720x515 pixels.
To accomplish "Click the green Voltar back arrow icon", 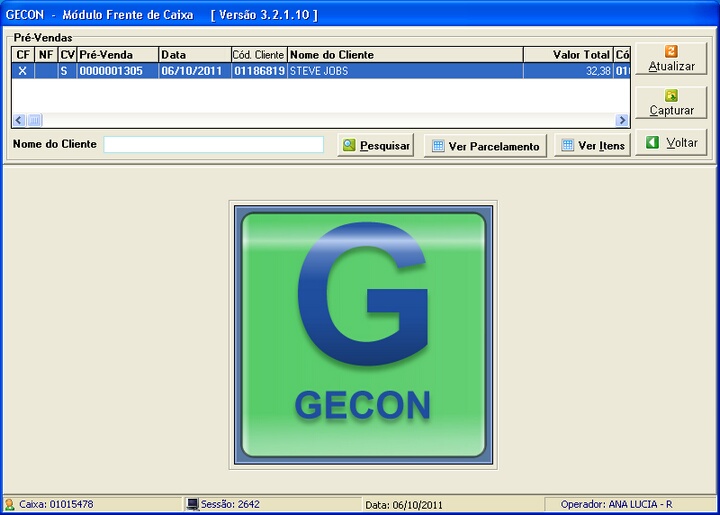I will click(652, 143).
